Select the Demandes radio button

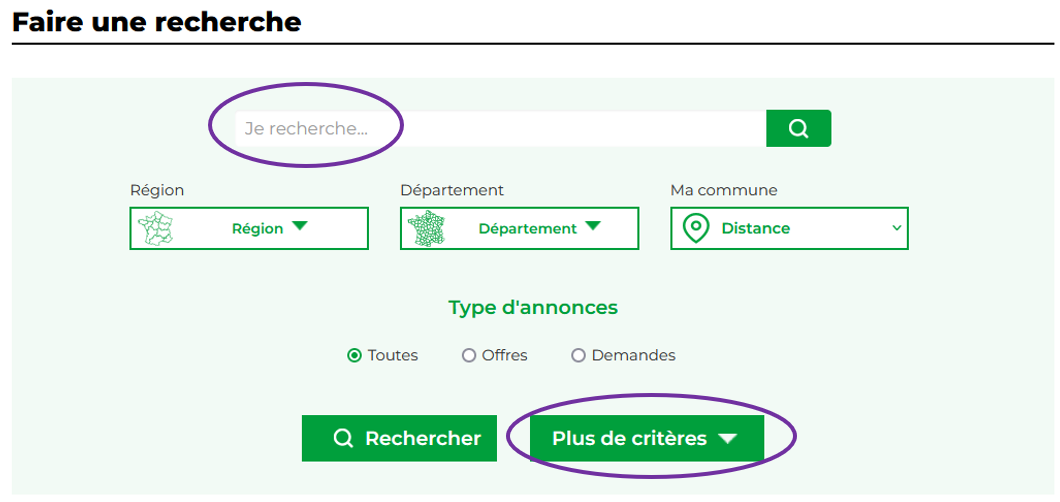pos(578,355)
